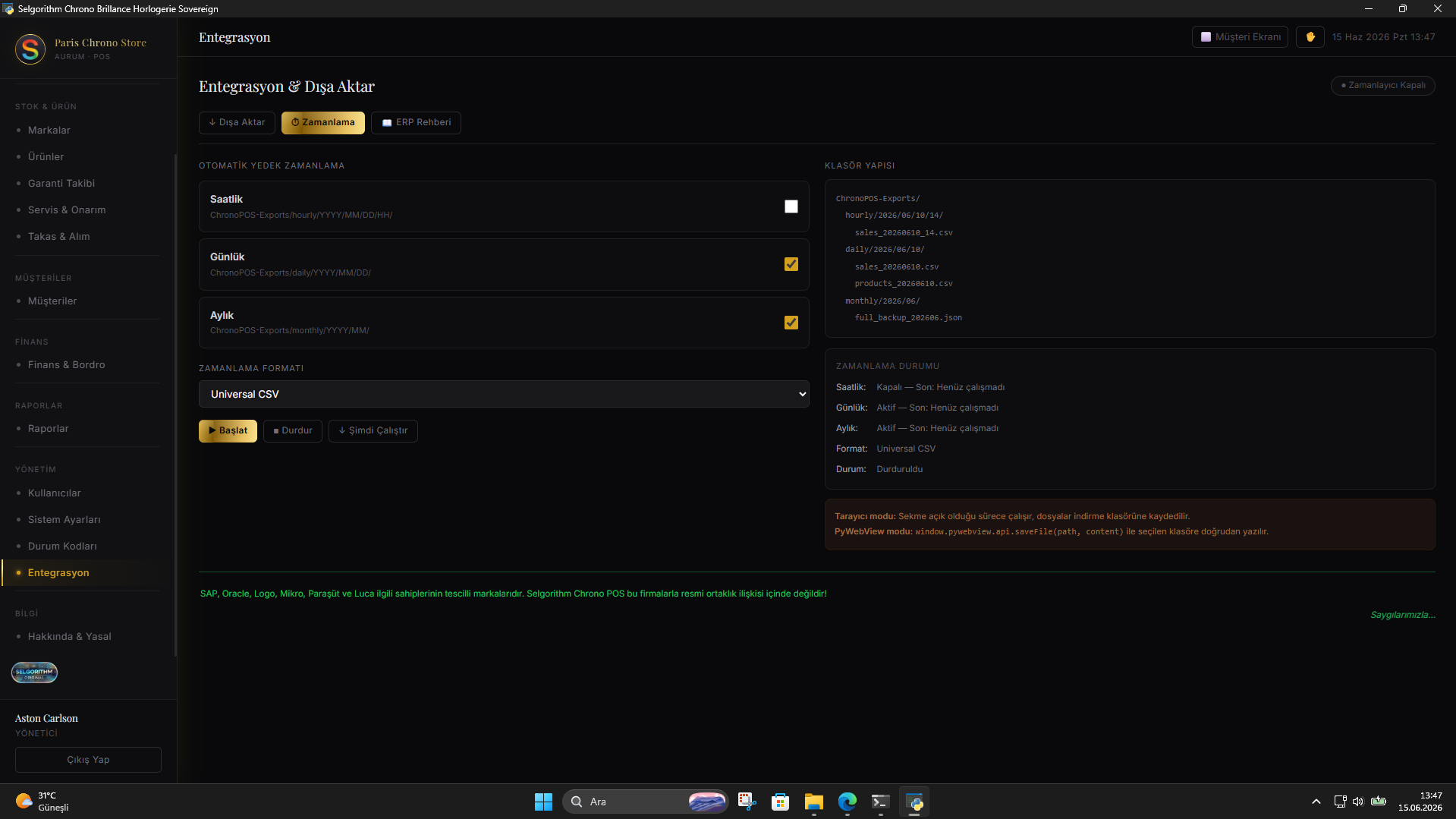
Task: Click the Paris Chrono Store logo icon
Action: coord(30,49)
